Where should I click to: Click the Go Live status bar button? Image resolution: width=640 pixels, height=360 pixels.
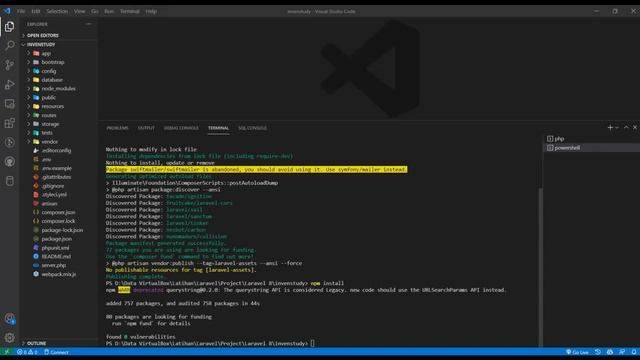click(578, 352)
